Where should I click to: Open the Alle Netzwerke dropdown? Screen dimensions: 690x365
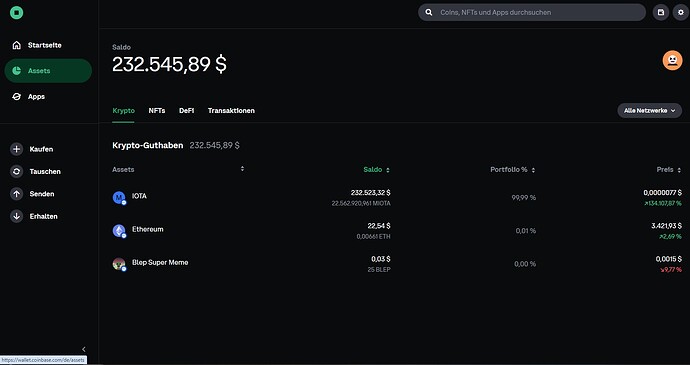(650, 111)
